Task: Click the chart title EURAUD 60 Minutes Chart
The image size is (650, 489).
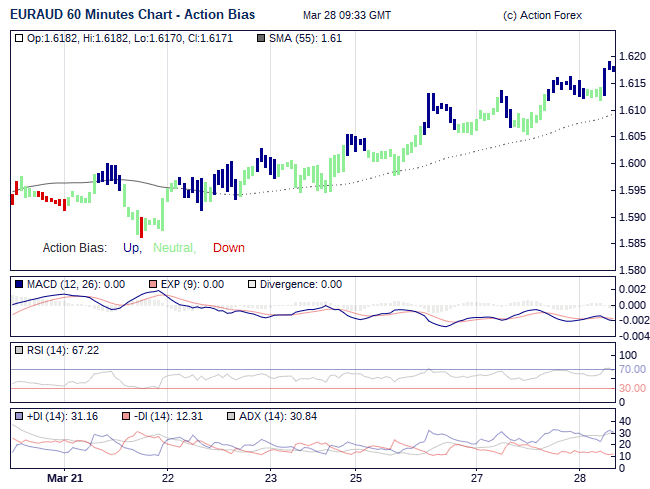Action: (x=132, y=15)
